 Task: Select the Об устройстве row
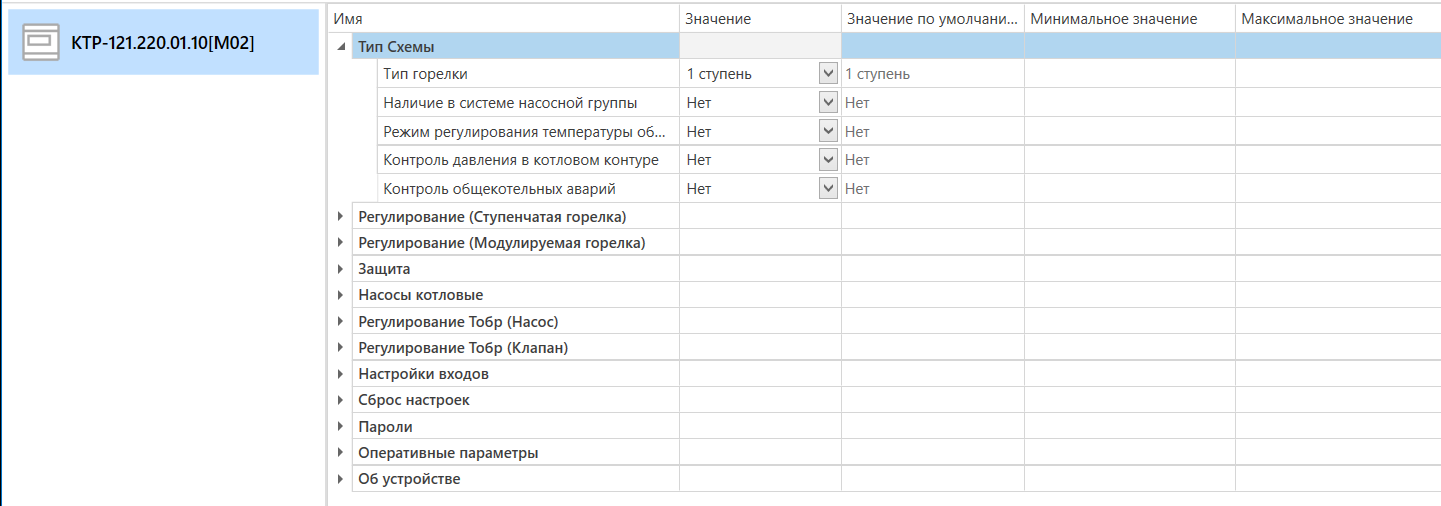(x=409, y=479)
